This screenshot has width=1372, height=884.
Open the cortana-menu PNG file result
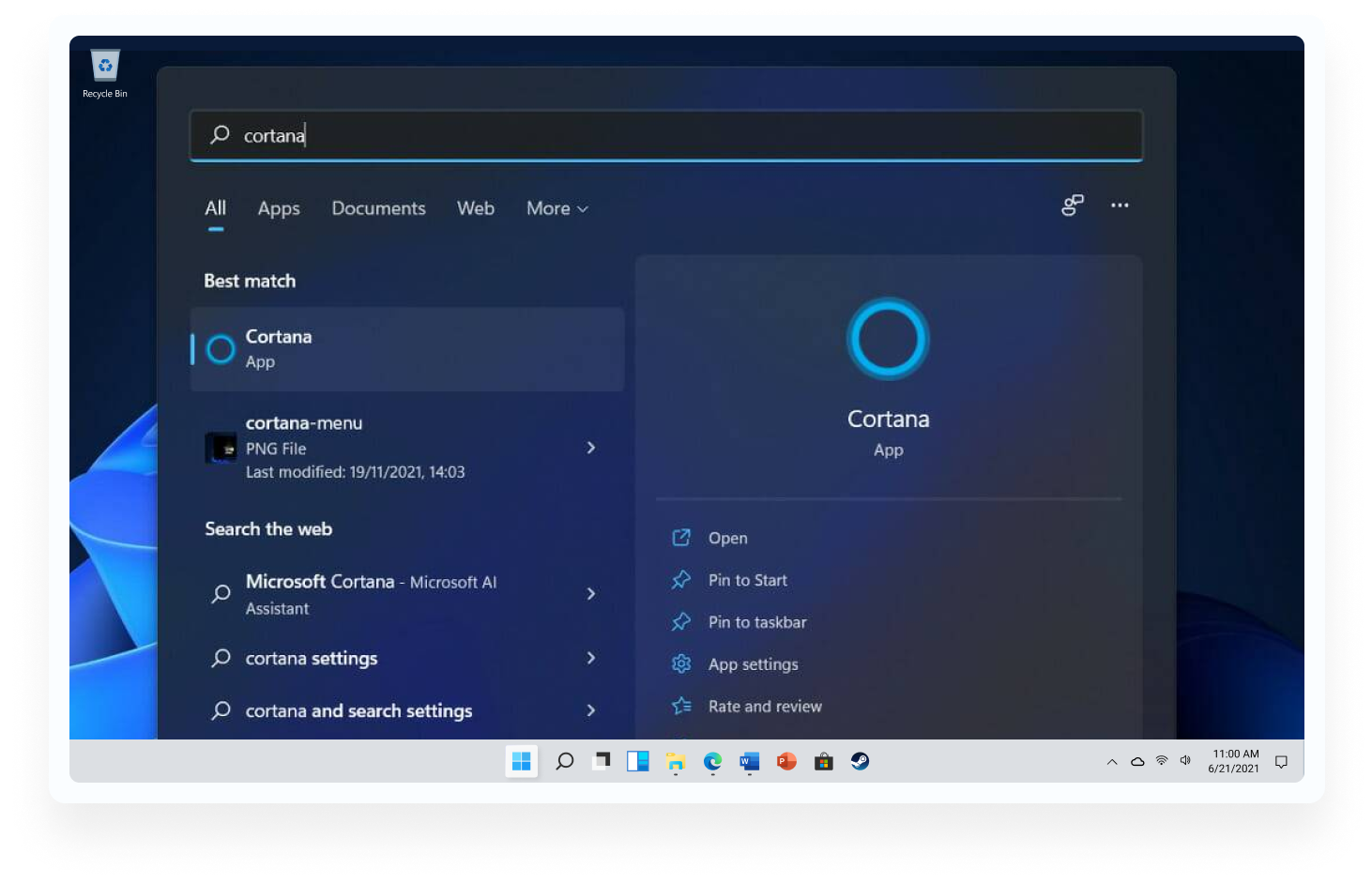tap(407, 448)
